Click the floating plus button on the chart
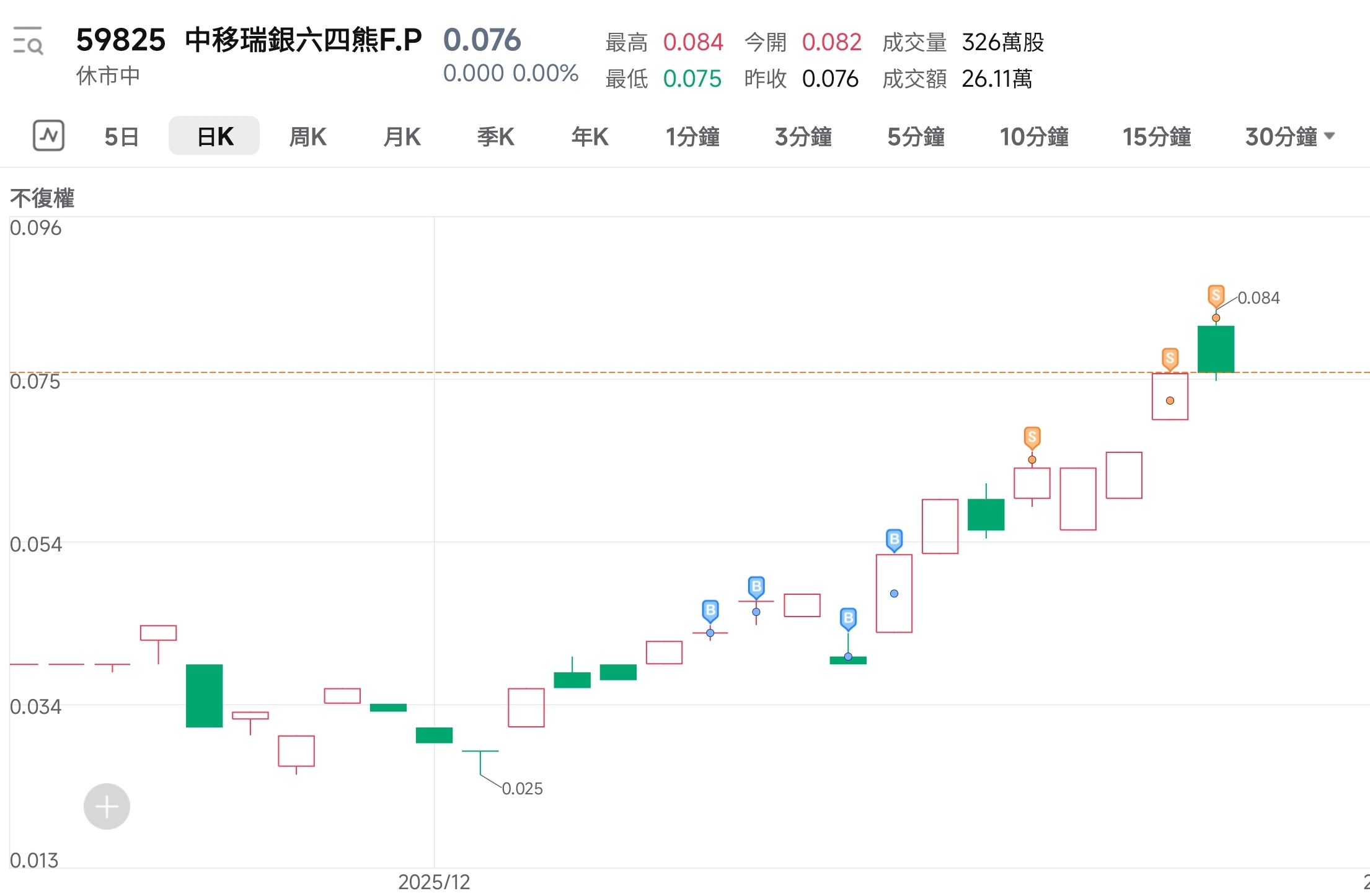Screen dimensions: 1370x896 [106, 806]
